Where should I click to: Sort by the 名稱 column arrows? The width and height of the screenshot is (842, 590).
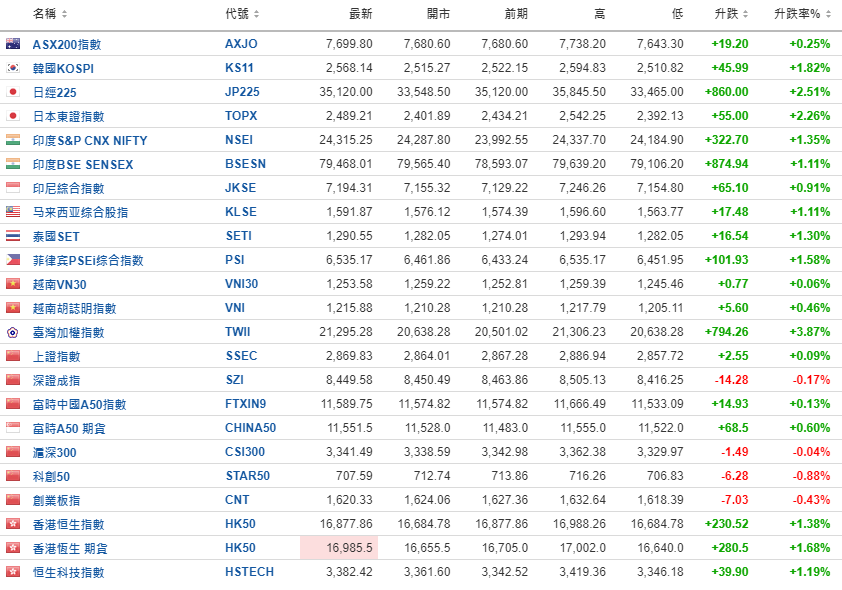pos(65,15)
